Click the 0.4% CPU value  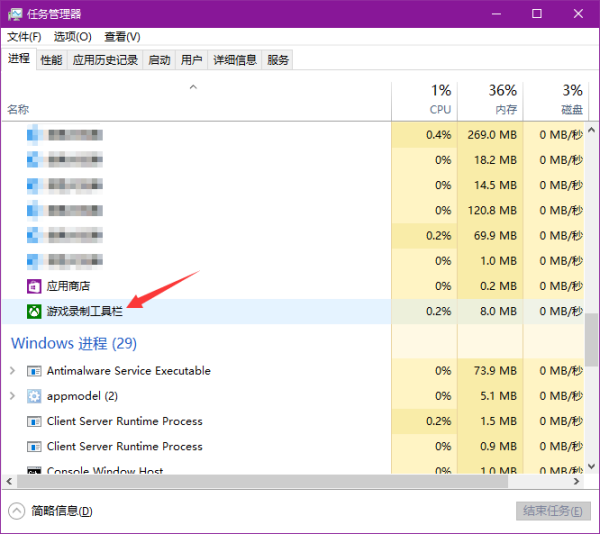click(439, 135)
